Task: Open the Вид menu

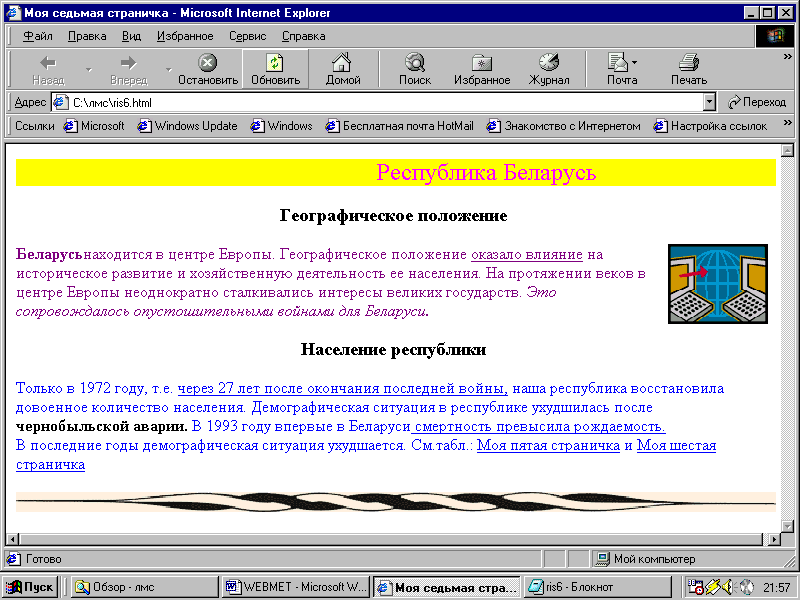Action: 131,36
